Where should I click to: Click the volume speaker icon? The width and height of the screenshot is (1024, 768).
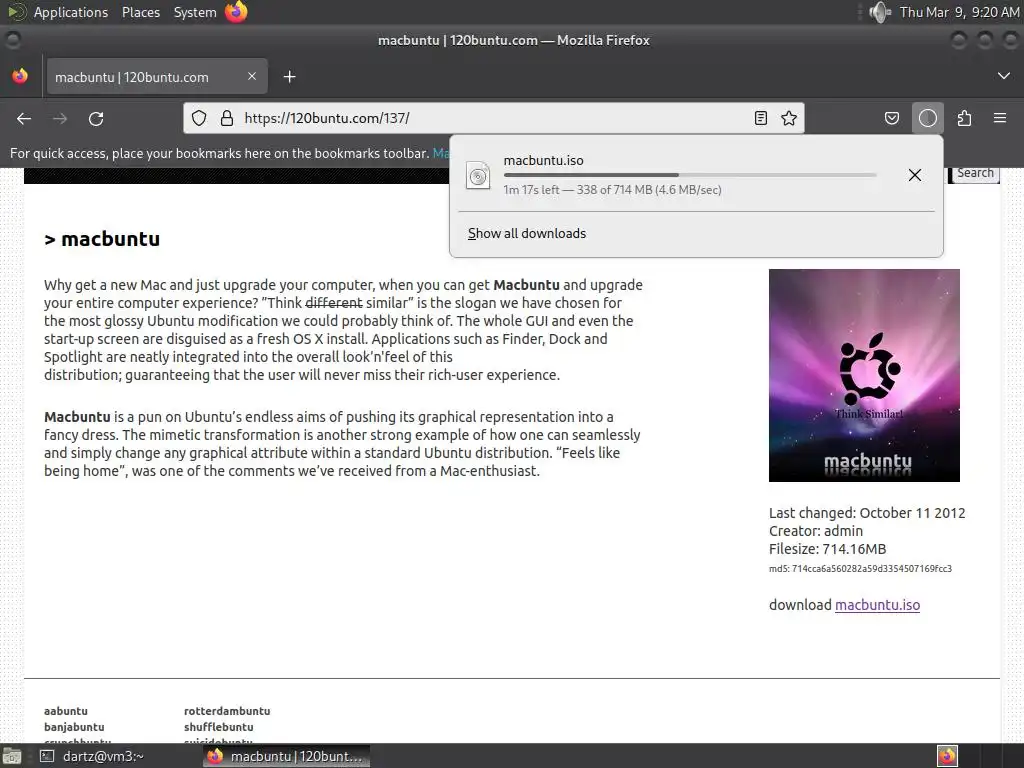click(x=879, y=12)
